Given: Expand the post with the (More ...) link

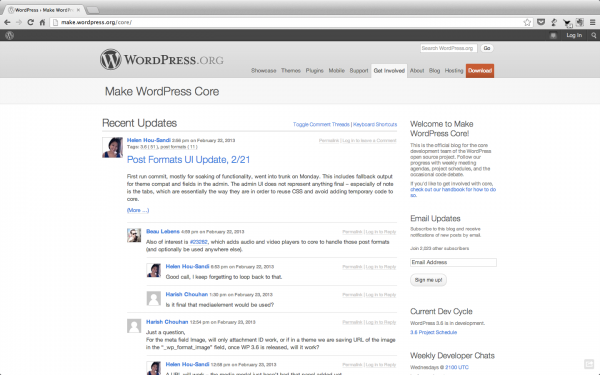Looking at the screenshot, I should coord(138,210).
